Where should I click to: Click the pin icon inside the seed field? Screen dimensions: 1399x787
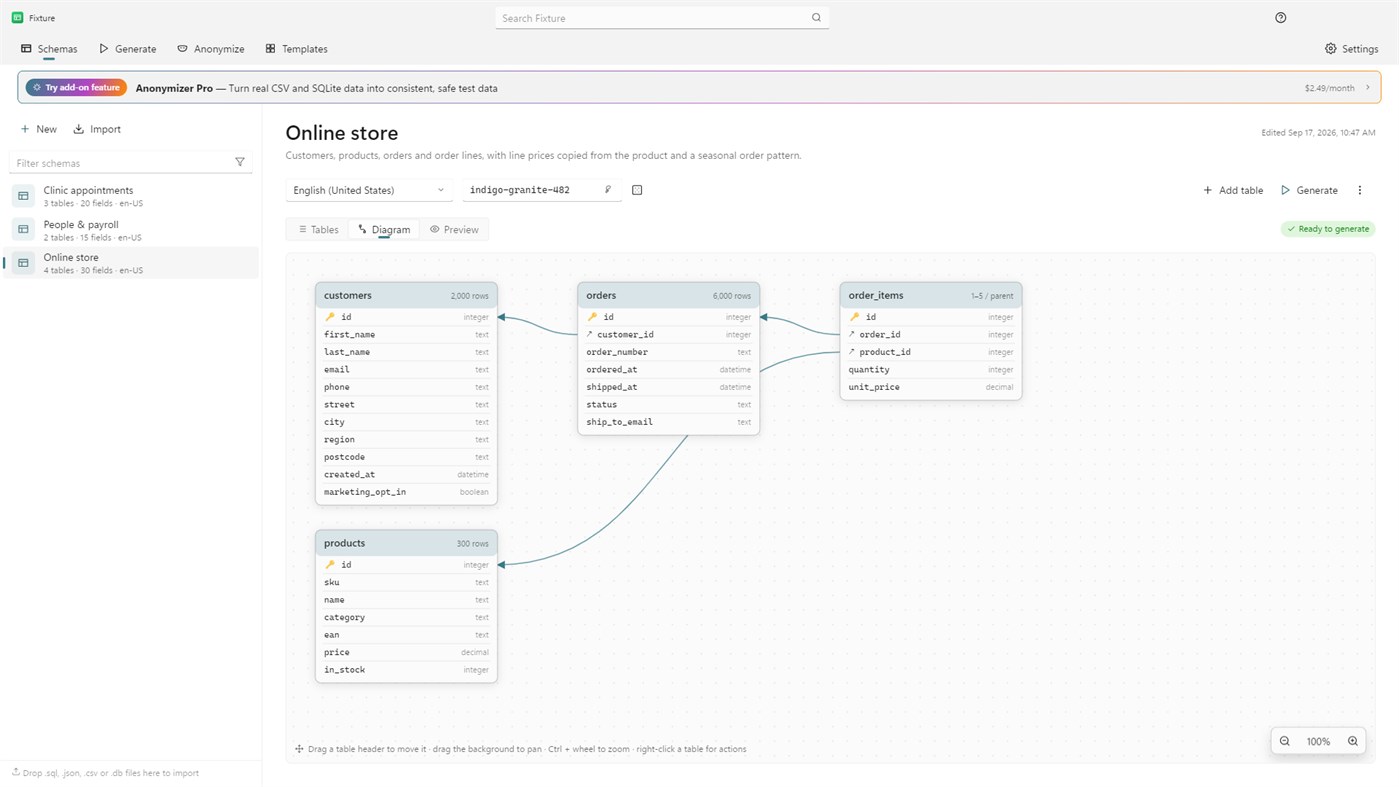click(x=608, y=190)
